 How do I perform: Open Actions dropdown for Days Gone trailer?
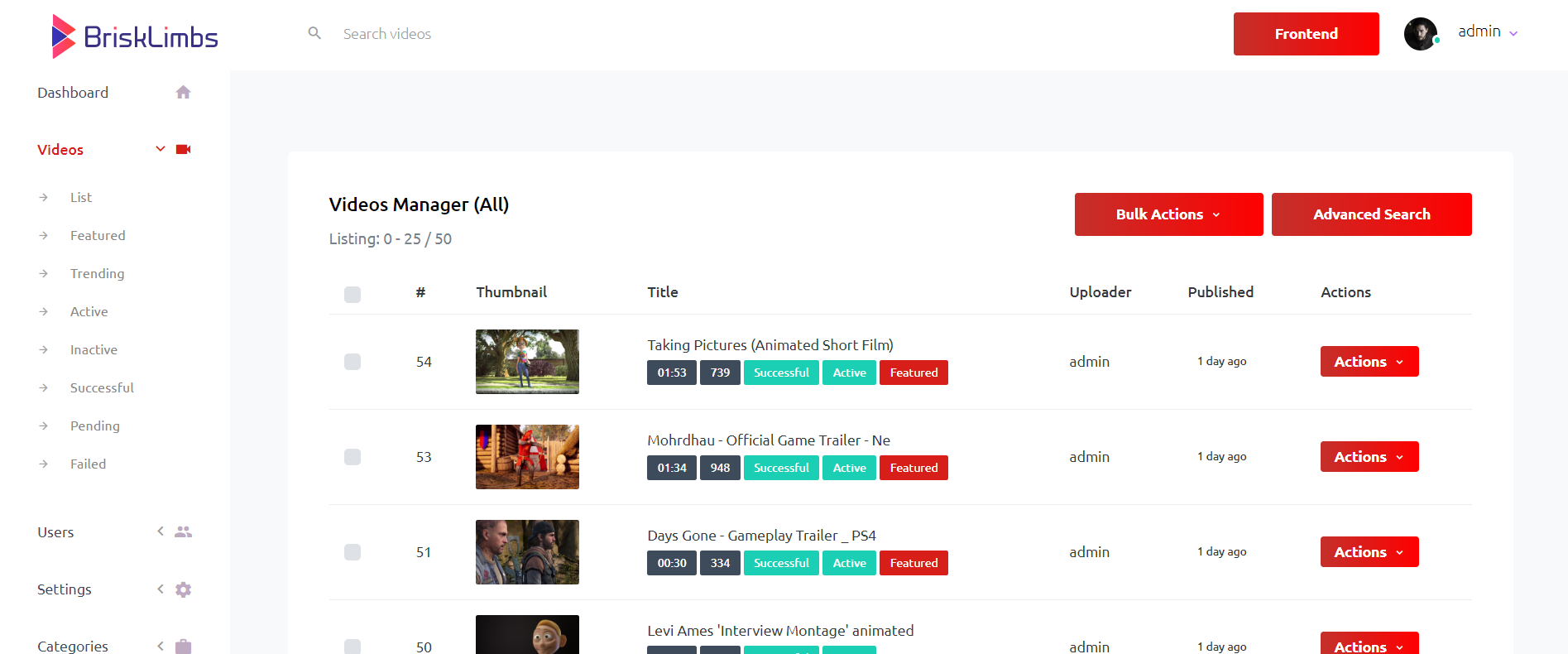[1369, 552]
